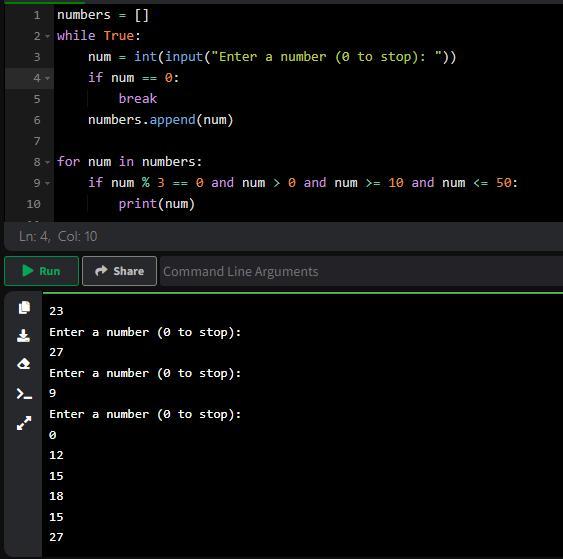Click on numbers.append(num) line
The width and height of the screenshot is (563, 559).
coord(160,120)
